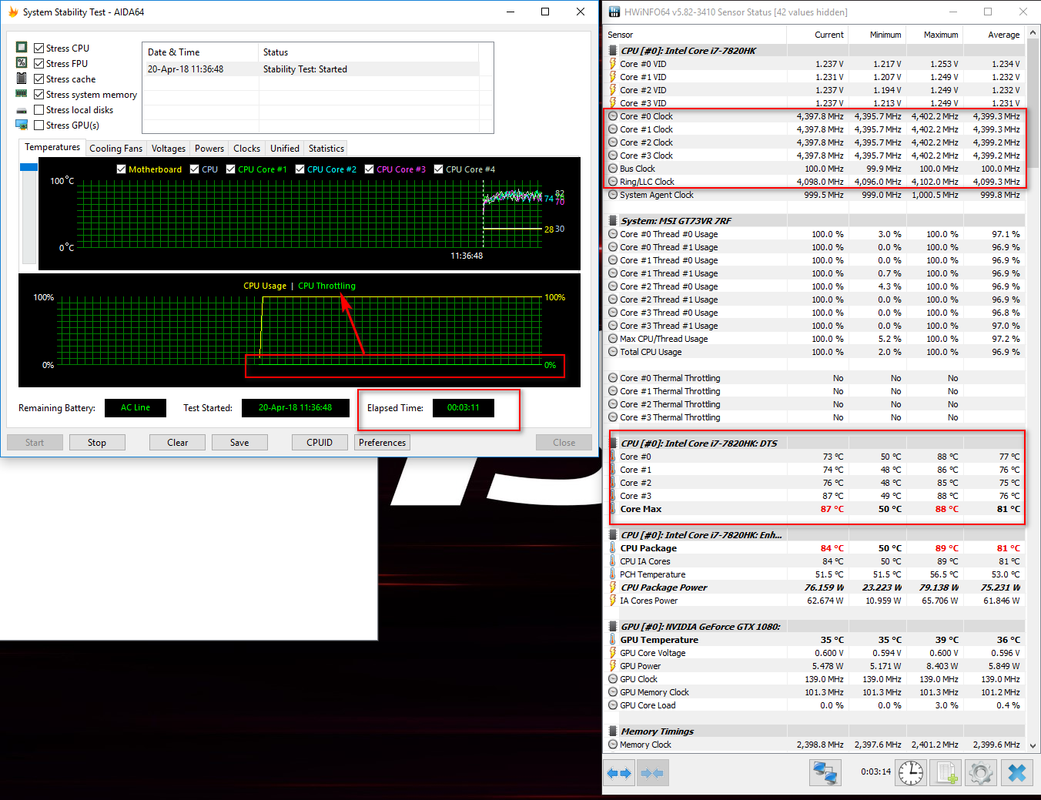Click HWiNFO scrollbar up arrow
The height and width of the screenshot is (800, 1041).
point(1033,32)
